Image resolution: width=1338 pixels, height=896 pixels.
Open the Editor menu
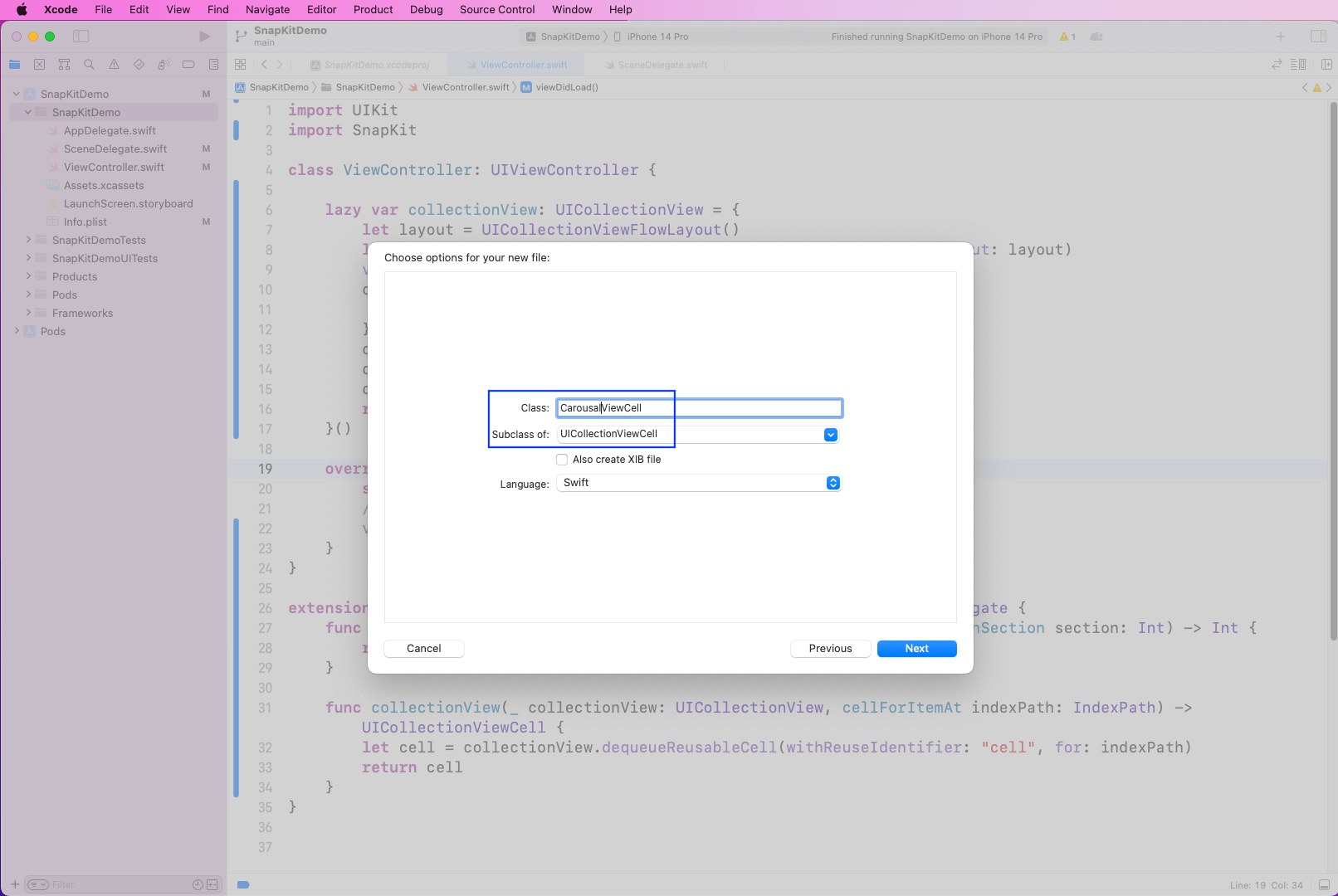321,10
